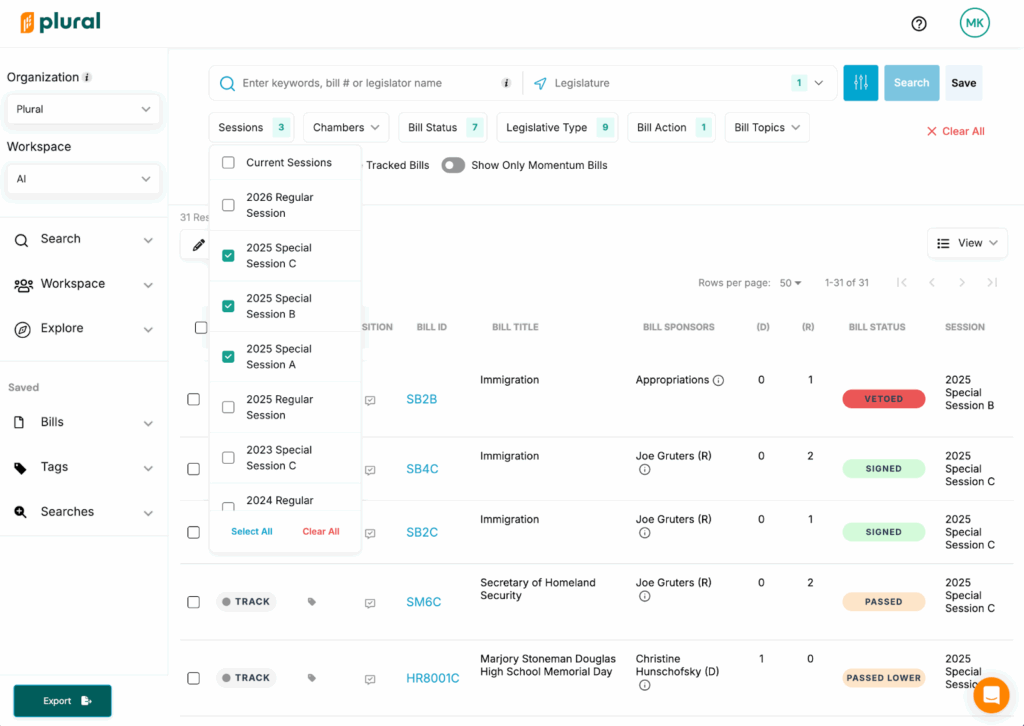Expand the Bill Topics filter dropdown
This screenshot has width=1024, height=726.
click(766, 128)
